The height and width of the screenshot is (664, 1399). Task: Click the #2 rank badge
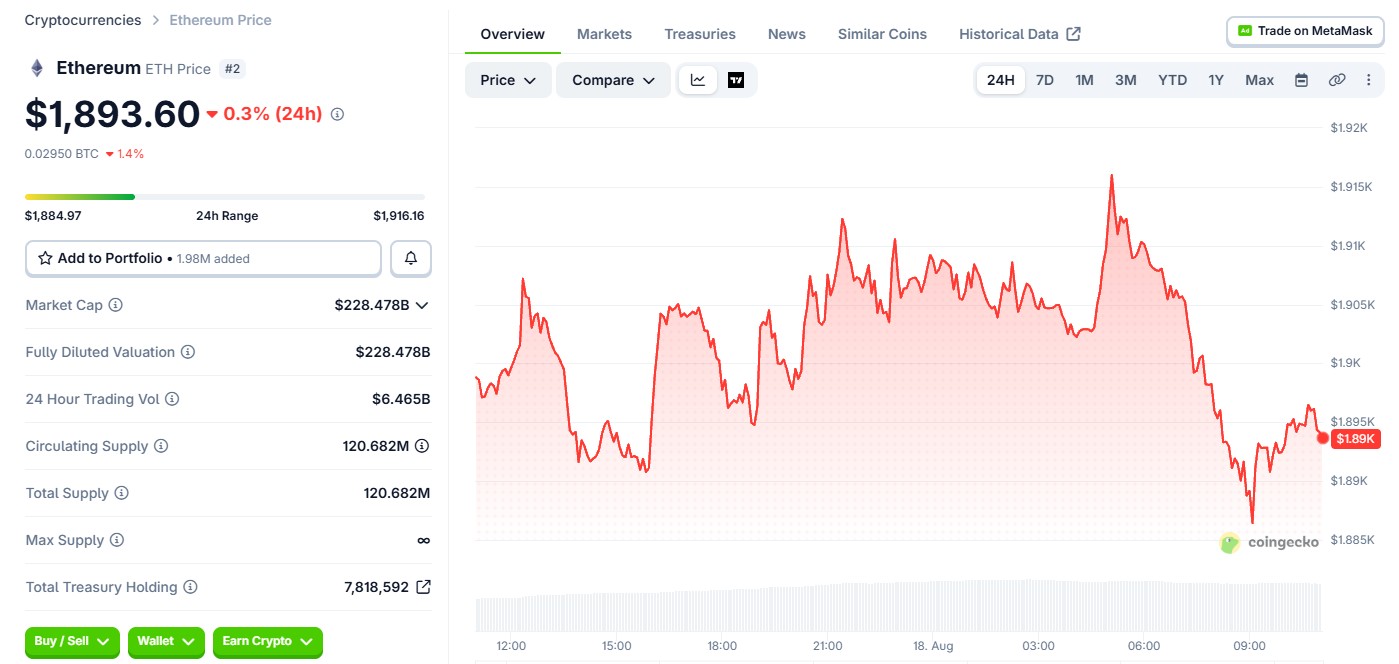[x=232, y=69]
